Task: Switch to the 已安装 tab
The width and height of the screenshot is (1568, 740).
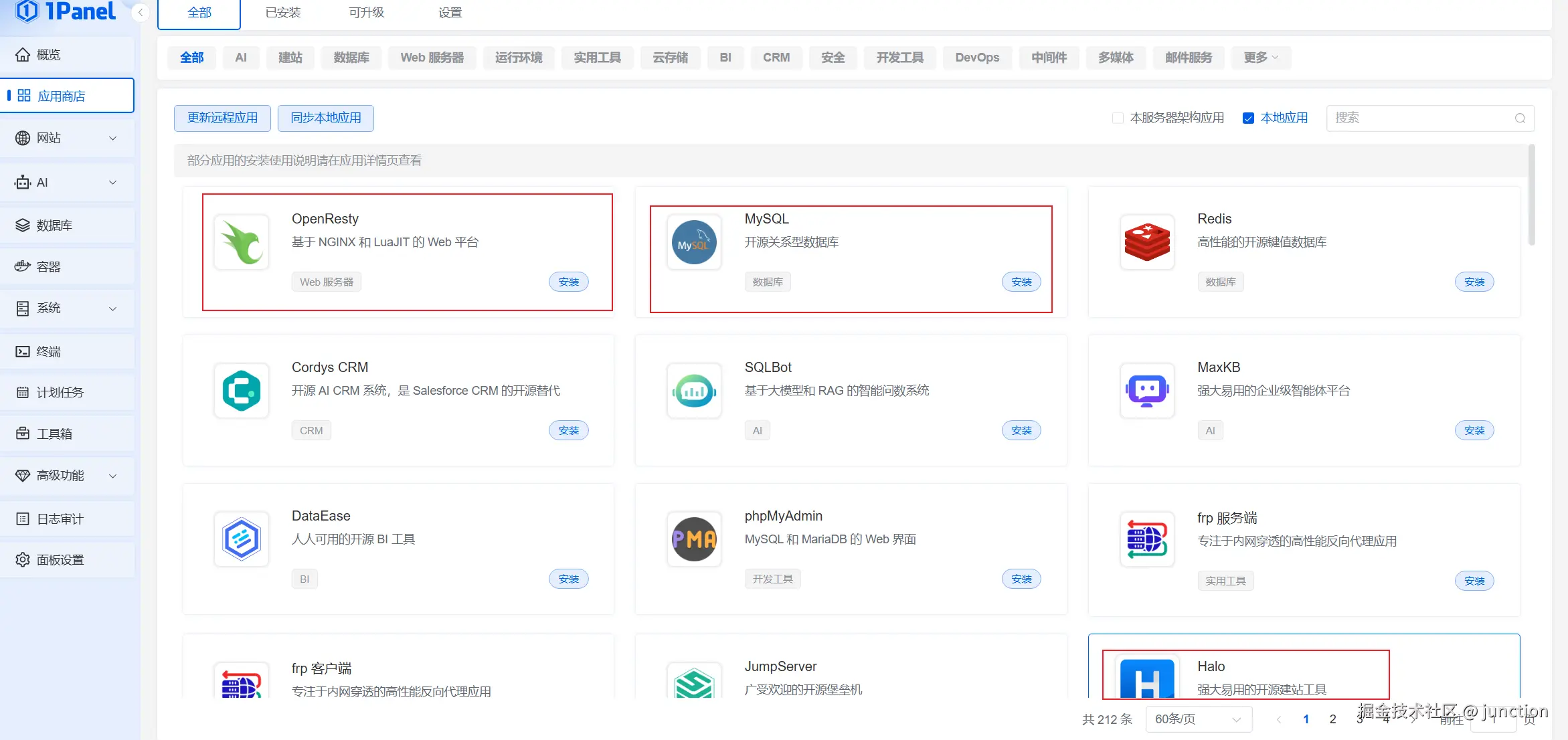Action: click(x=283, y=13)
